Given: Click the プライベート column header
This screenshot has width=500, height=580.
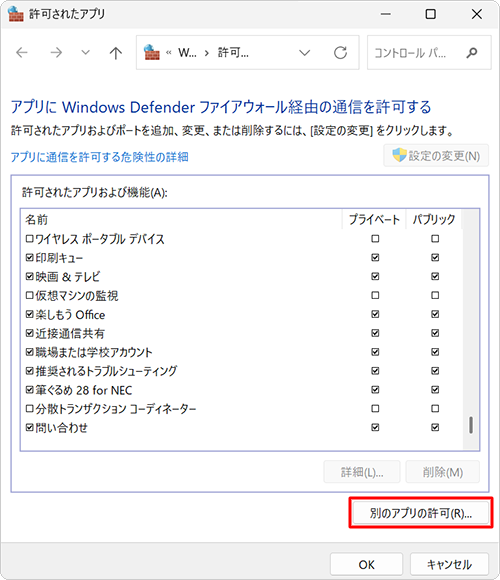Looking at the screenshot, I should coord(374,219).
